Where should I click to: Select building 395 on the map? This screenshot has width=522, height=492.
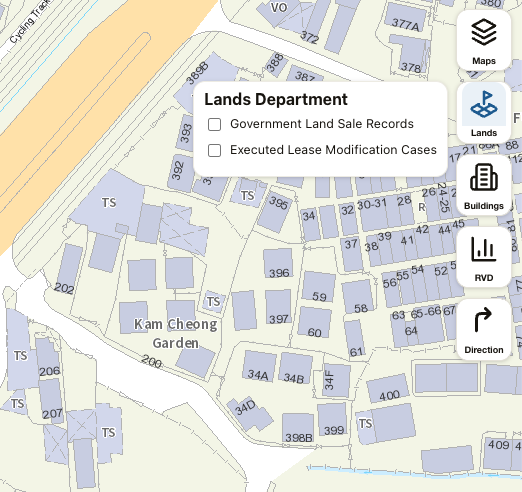(275, 212)
